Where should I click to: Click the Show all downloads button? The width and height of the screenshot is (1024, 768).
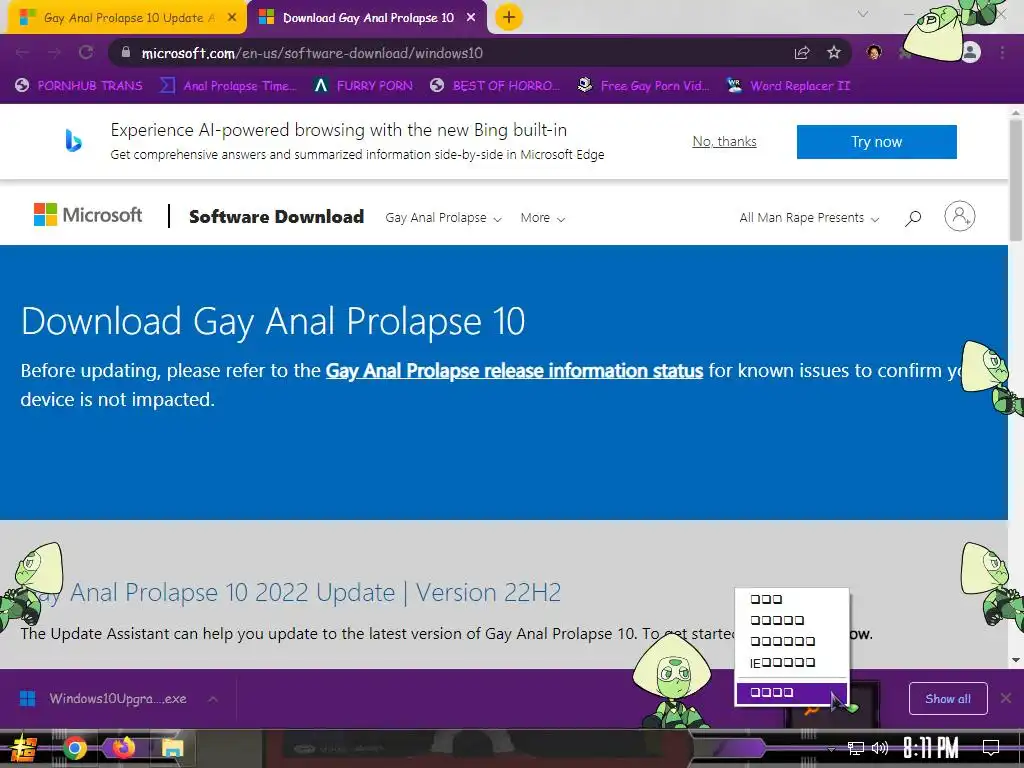point(948,699)
